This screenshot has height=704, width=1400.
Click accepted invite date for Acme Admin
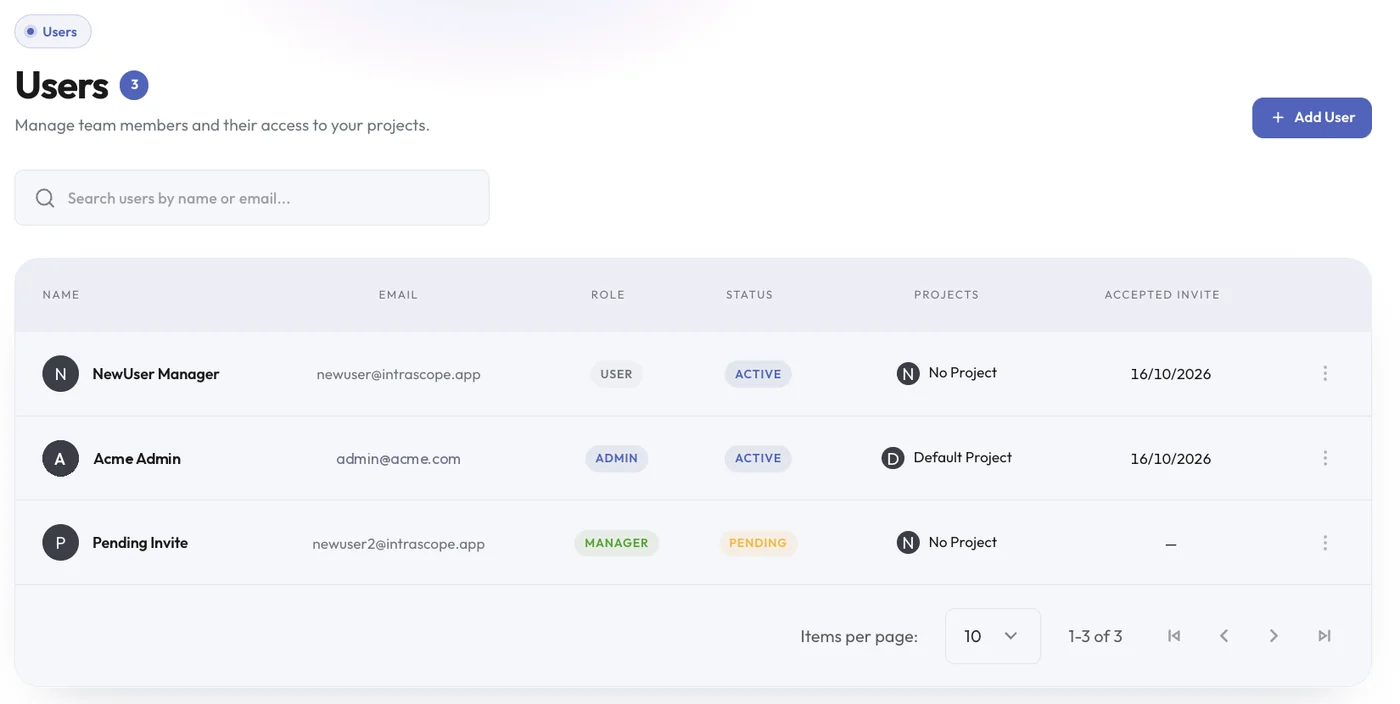click(x=1171, y=459)
